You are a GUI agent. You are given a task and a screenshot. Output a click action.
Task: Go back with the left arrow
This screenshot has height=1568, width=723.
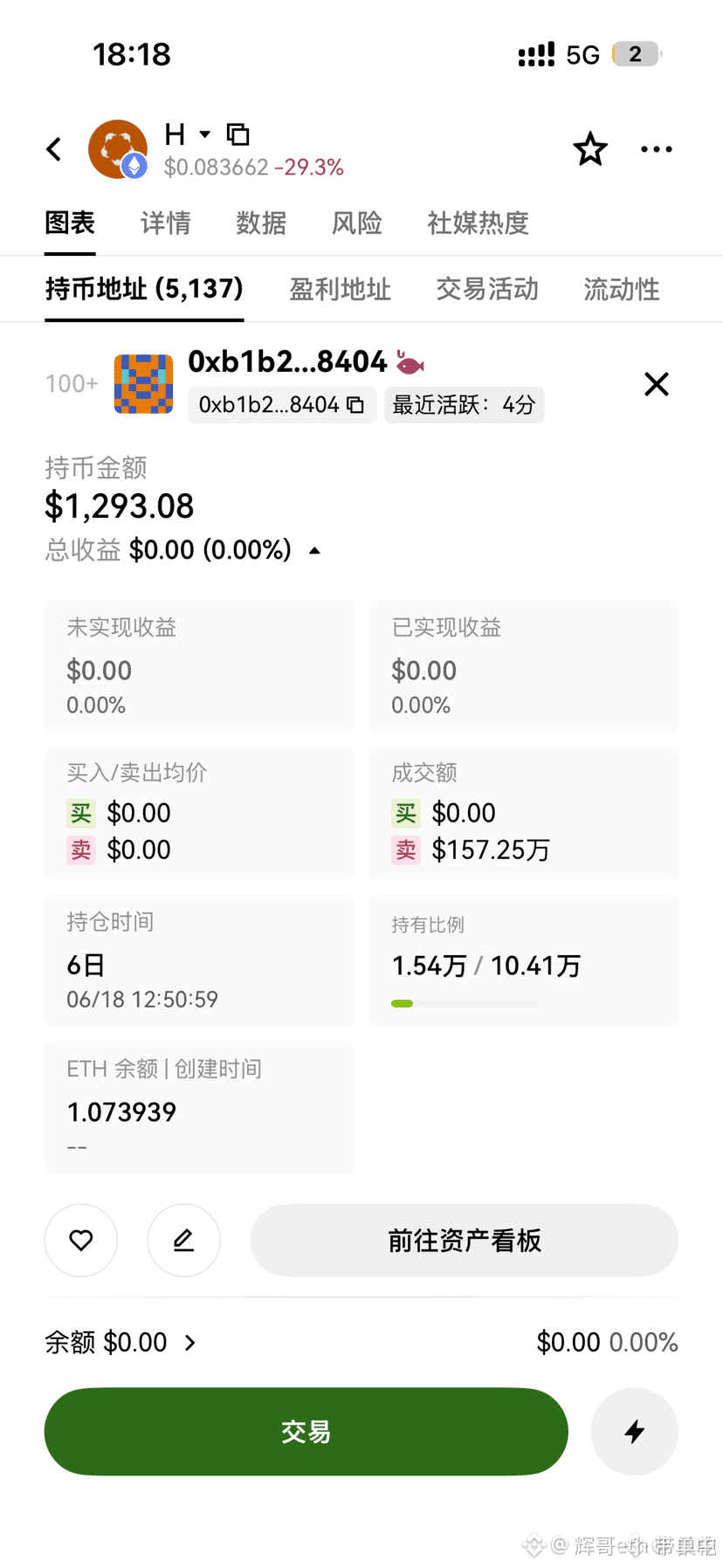coord(54,149)
